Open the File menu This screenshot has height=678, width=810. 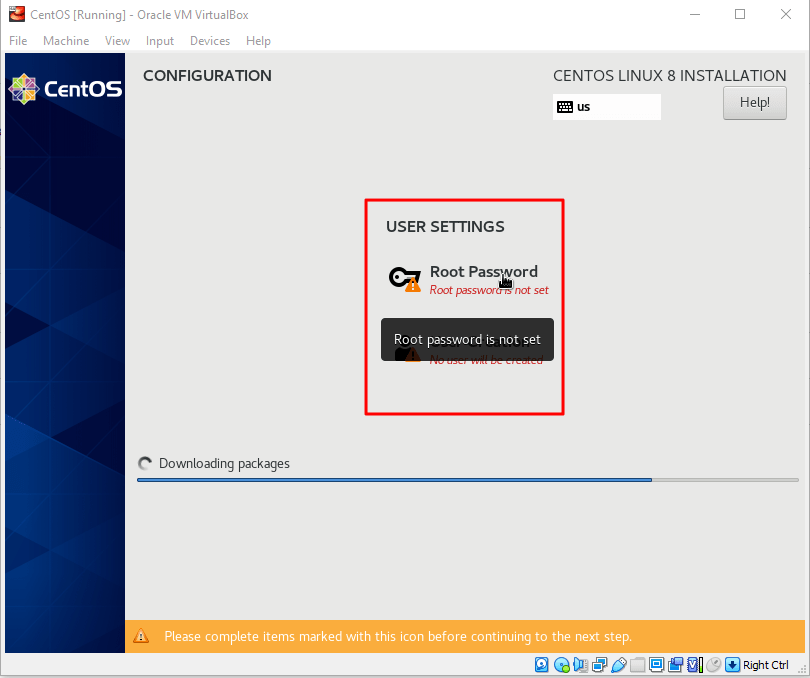click(x=18, y=41)
